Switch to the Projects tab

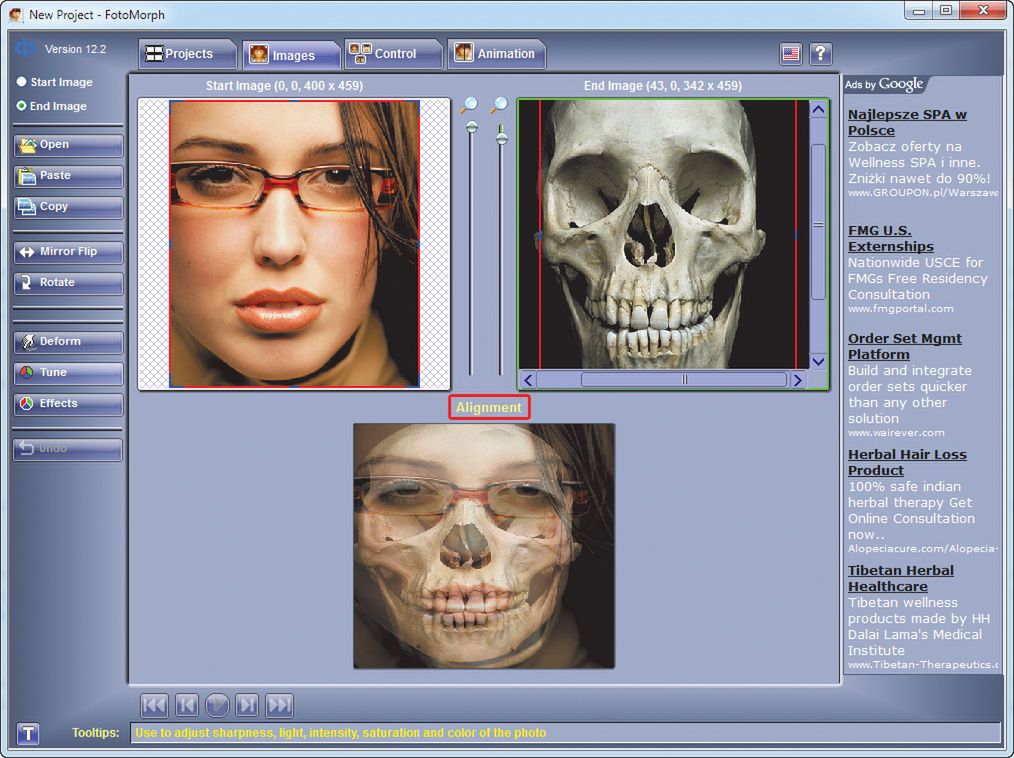point(181,54)
